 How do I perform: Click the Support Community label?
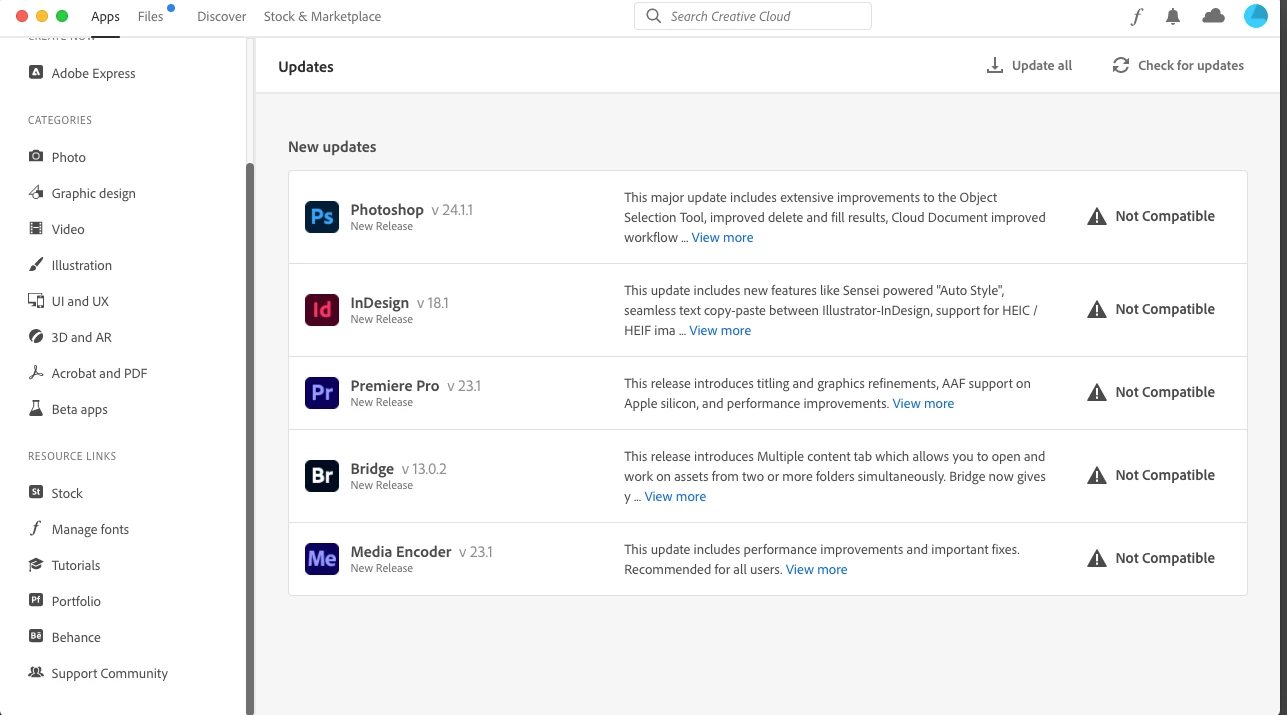point(110,673)
